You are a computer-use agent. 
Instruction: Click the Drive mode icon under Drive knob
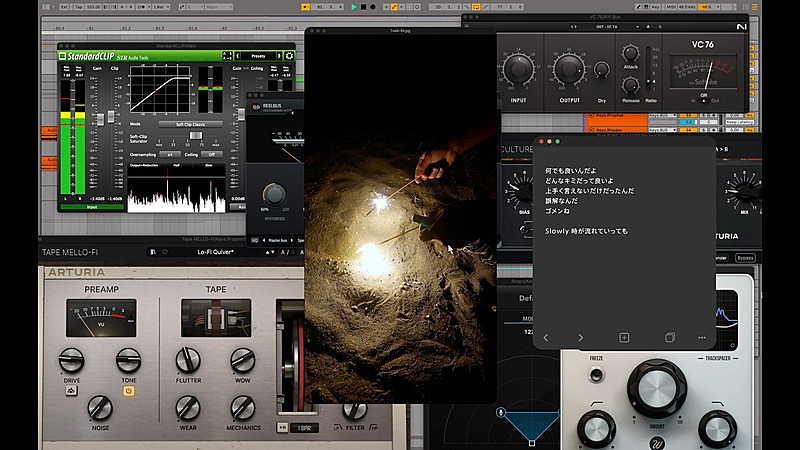coord(72,391)
